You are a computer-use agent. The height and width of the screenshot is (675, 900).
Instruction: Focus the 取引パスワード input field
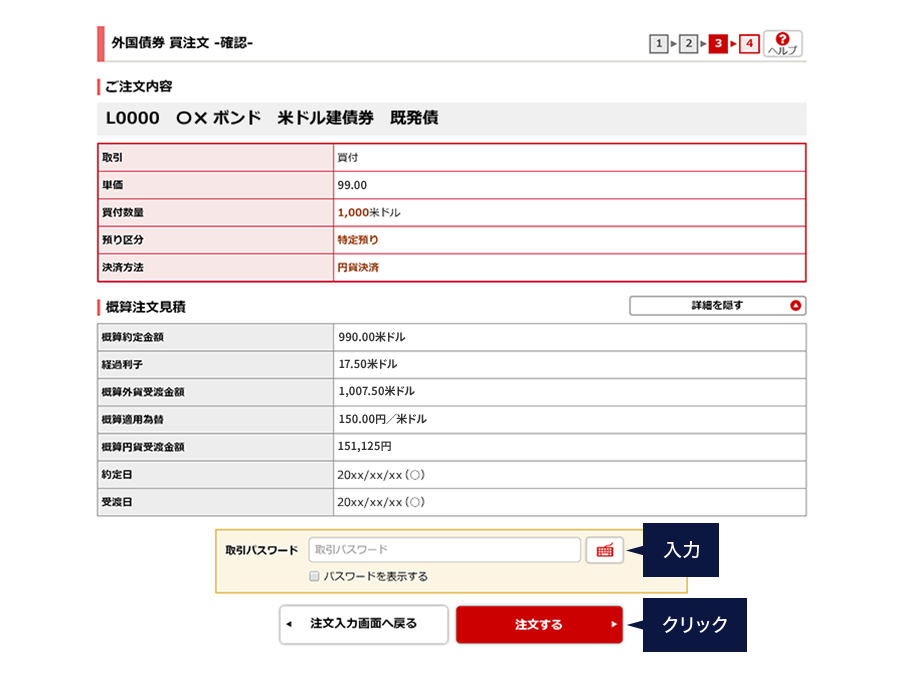pos(444,550)
